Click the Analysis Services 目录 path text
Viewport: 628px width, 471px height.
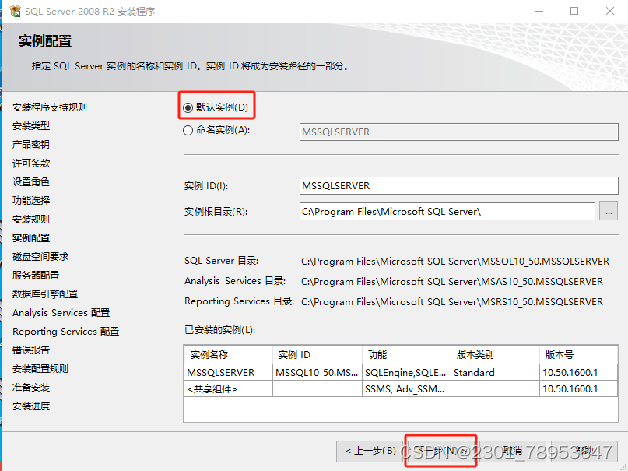452,282
